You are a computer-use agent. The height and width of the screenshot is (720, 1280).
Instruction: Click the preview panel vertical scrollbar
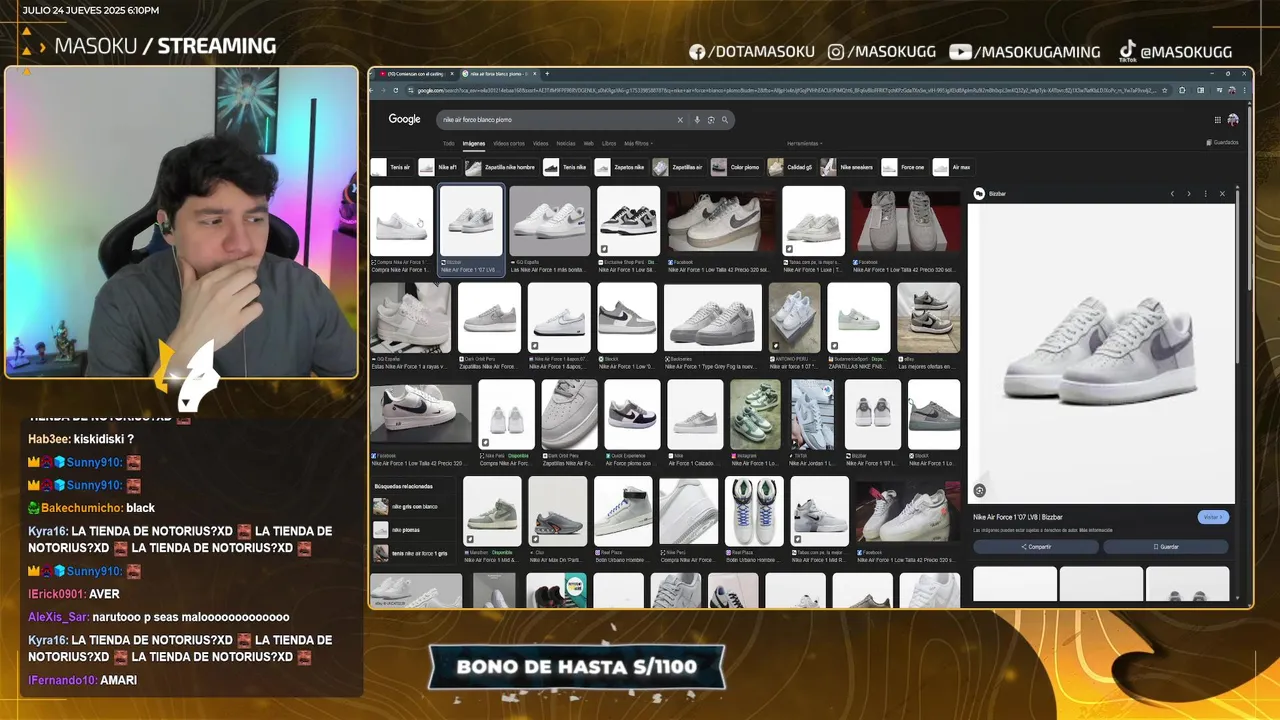coord(1238,280)
